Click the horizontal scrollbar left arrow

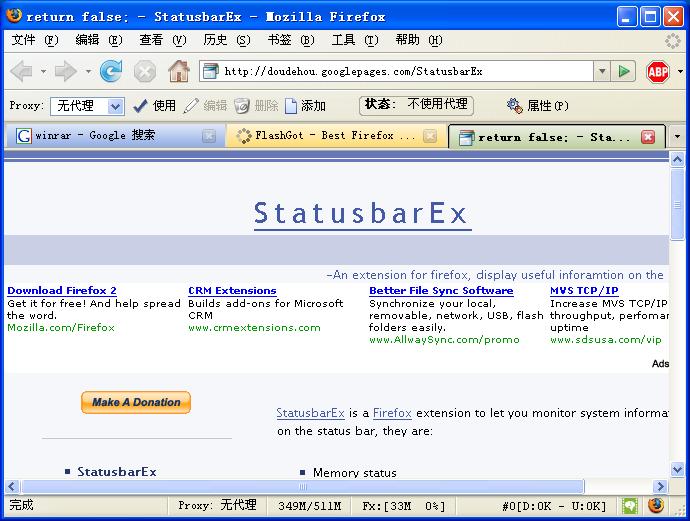point(12,486)
